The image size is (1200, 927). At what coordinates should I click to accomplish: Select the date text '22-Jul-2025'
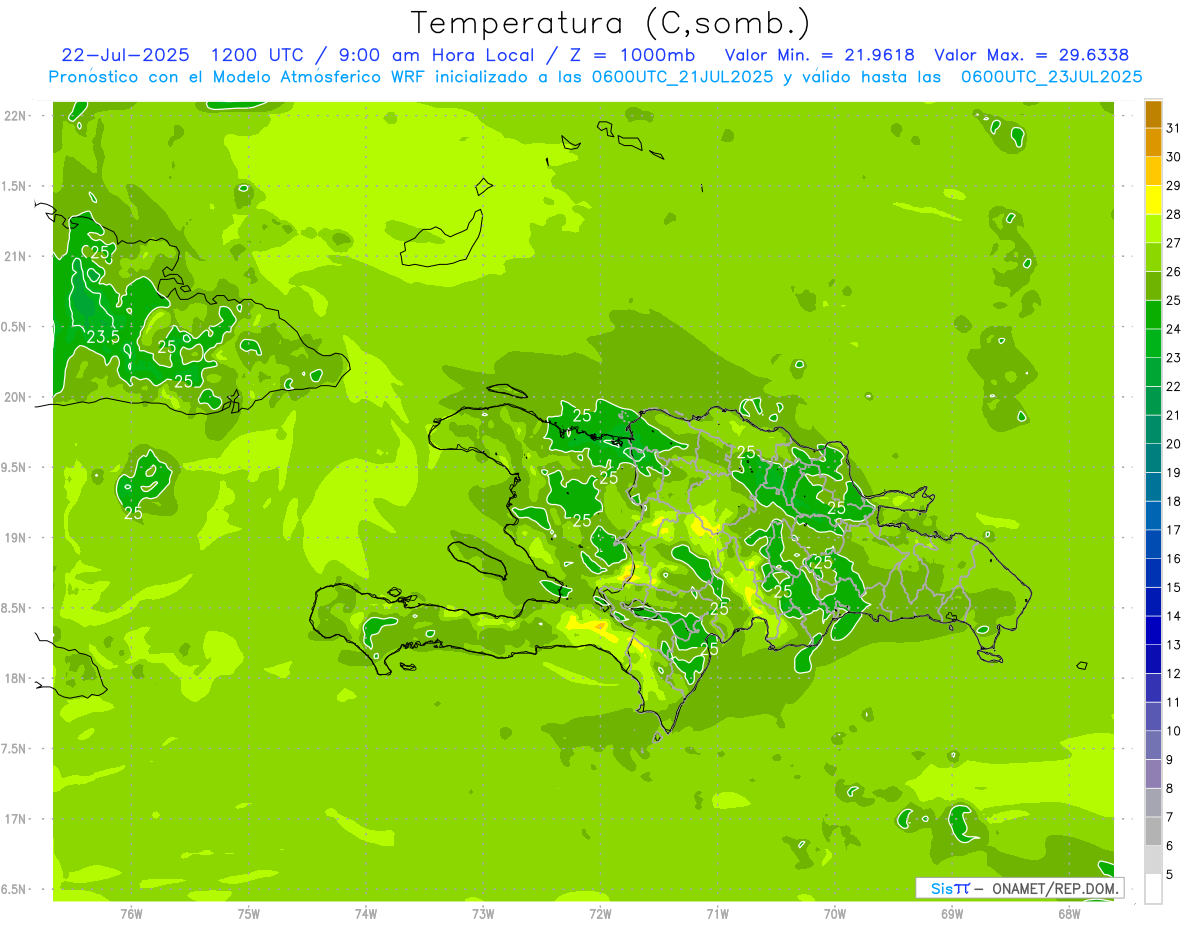coord(125,55)
